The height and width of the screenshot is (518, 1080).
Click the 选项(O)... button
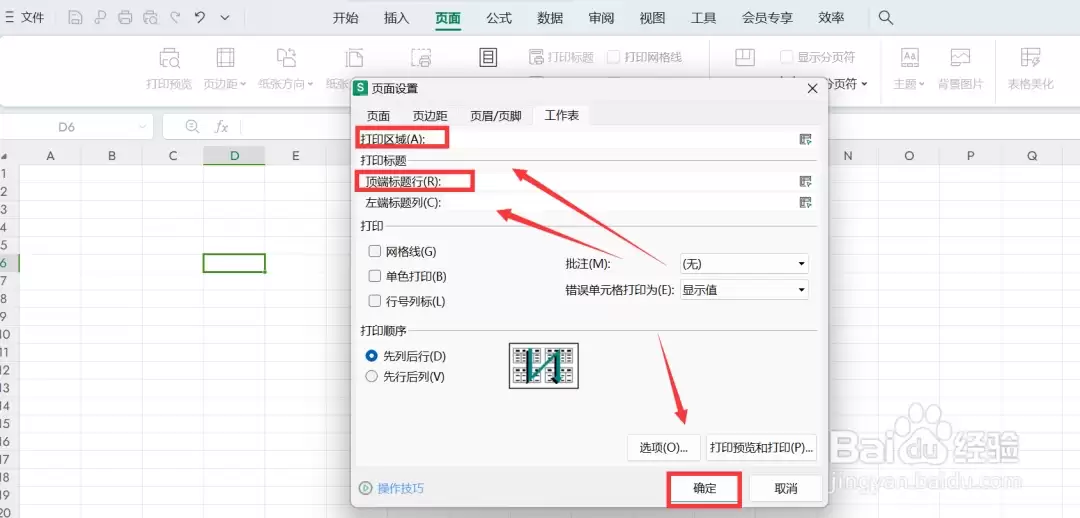coord(664,448)
